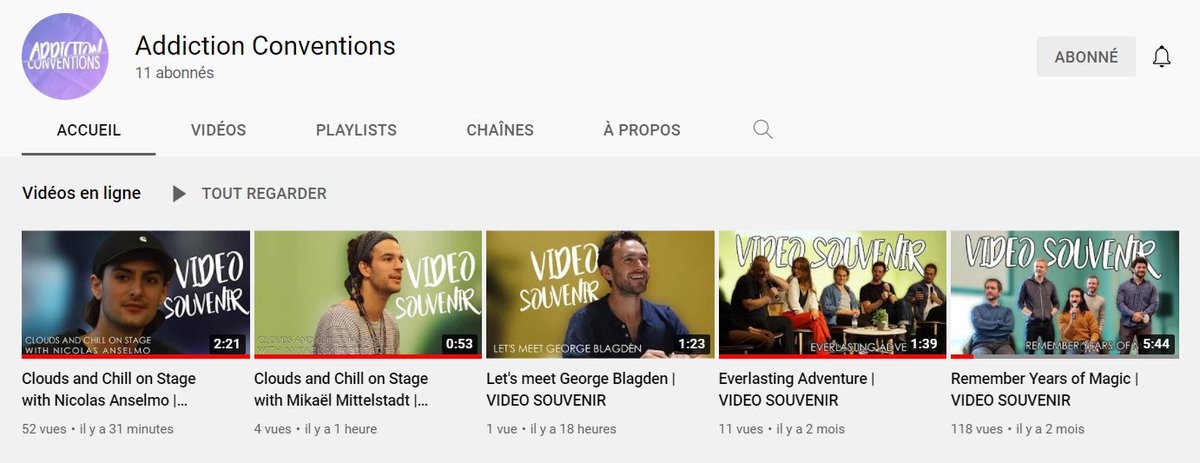Click title 'Clouds and Chill on Stage with Mikaël Mittelstadt'

click(341, 390)
